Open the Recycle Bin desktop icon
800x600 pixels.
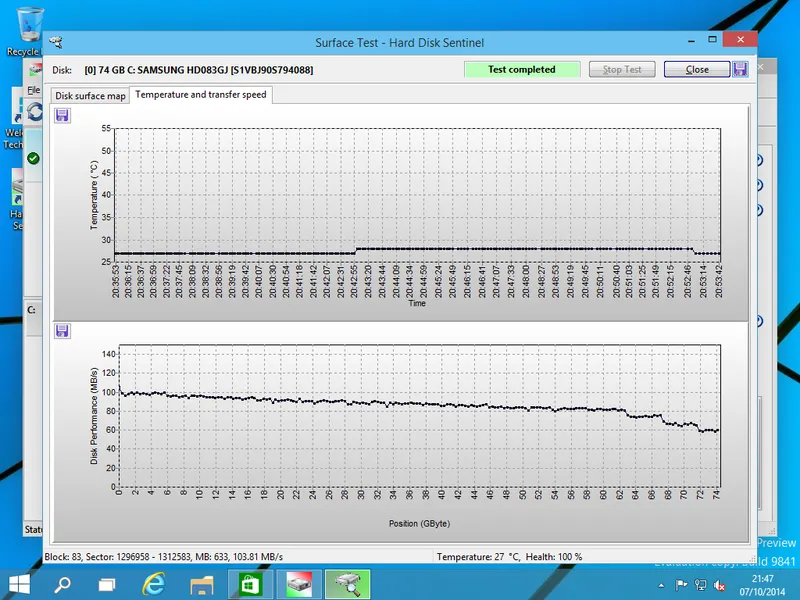pos(23,30)
